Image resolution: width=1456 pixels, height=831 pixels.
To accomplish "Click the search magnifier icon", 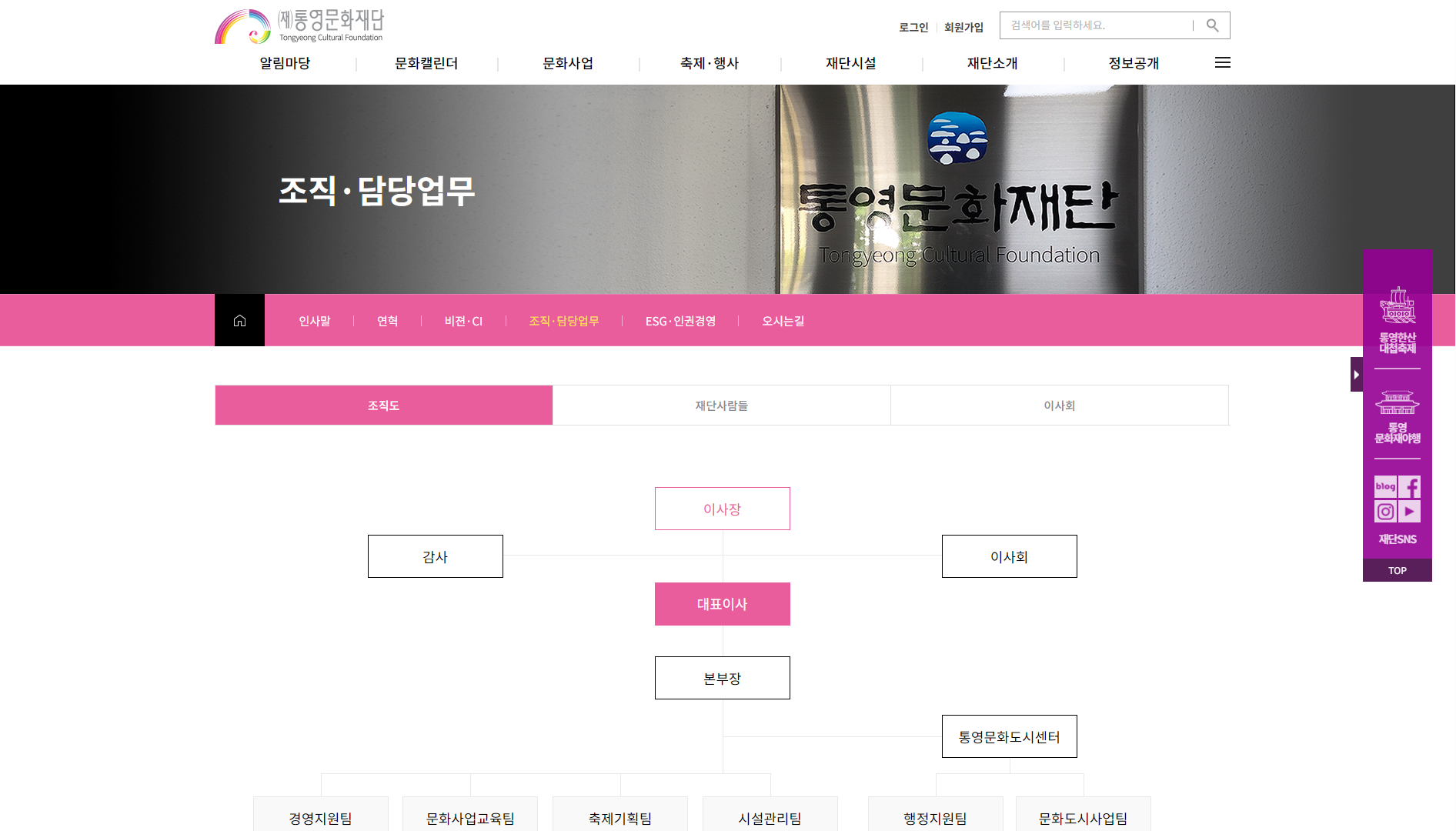I will pyautogui.click(x=1212, y=25).
